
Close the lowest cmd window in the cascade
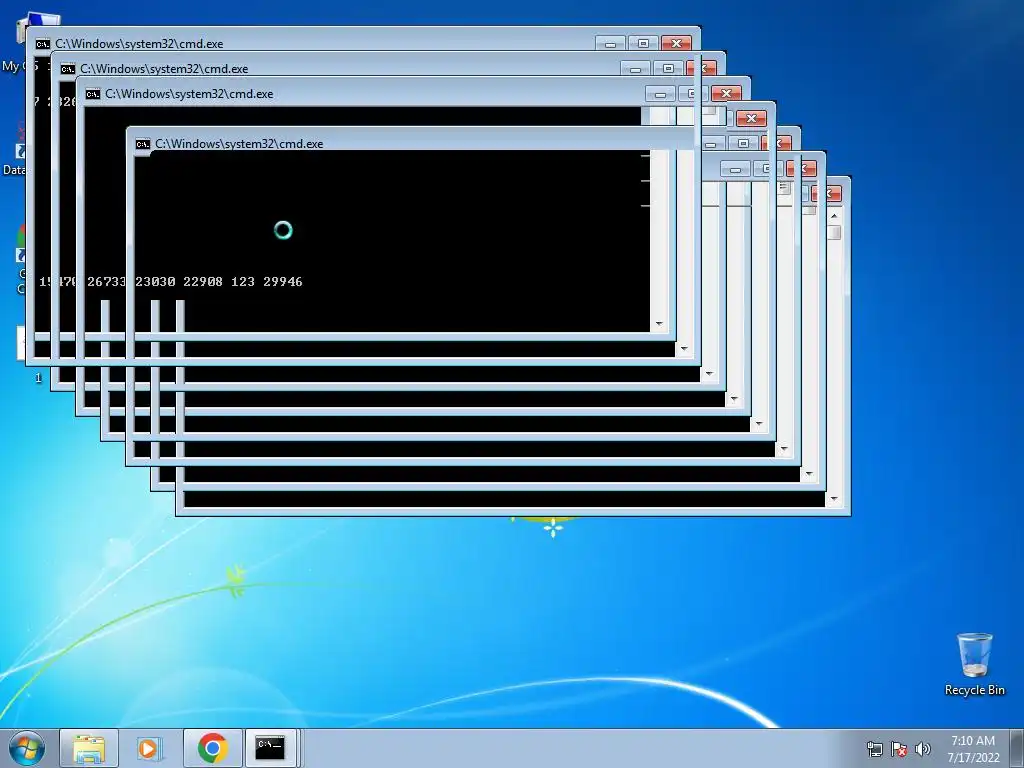pyautogui.click(x=832, y=193)
